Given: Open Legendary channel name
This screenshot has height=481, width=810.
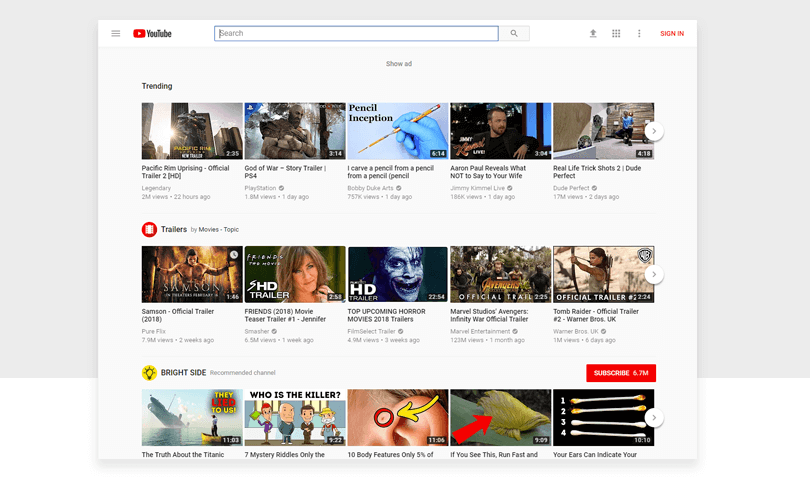Looking at the screenshot, I should click(x=156, y=188).
